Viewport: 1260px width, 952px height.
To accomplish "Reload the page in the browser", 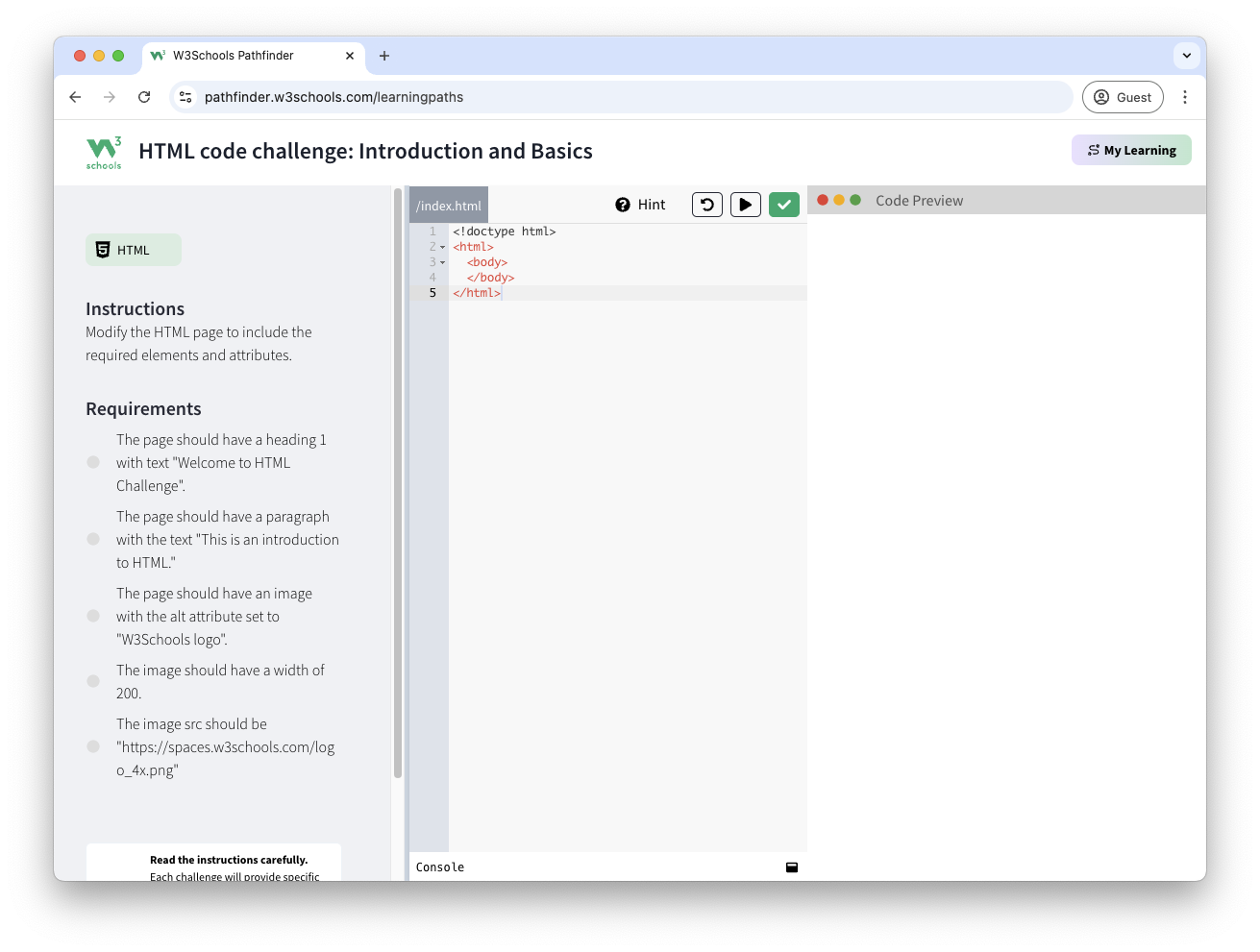I will coord(144,97).
